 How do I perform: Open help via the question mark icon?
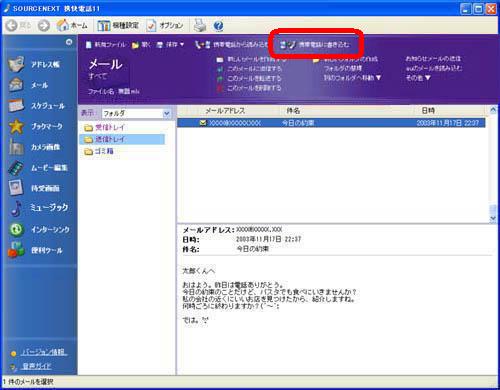219,26
